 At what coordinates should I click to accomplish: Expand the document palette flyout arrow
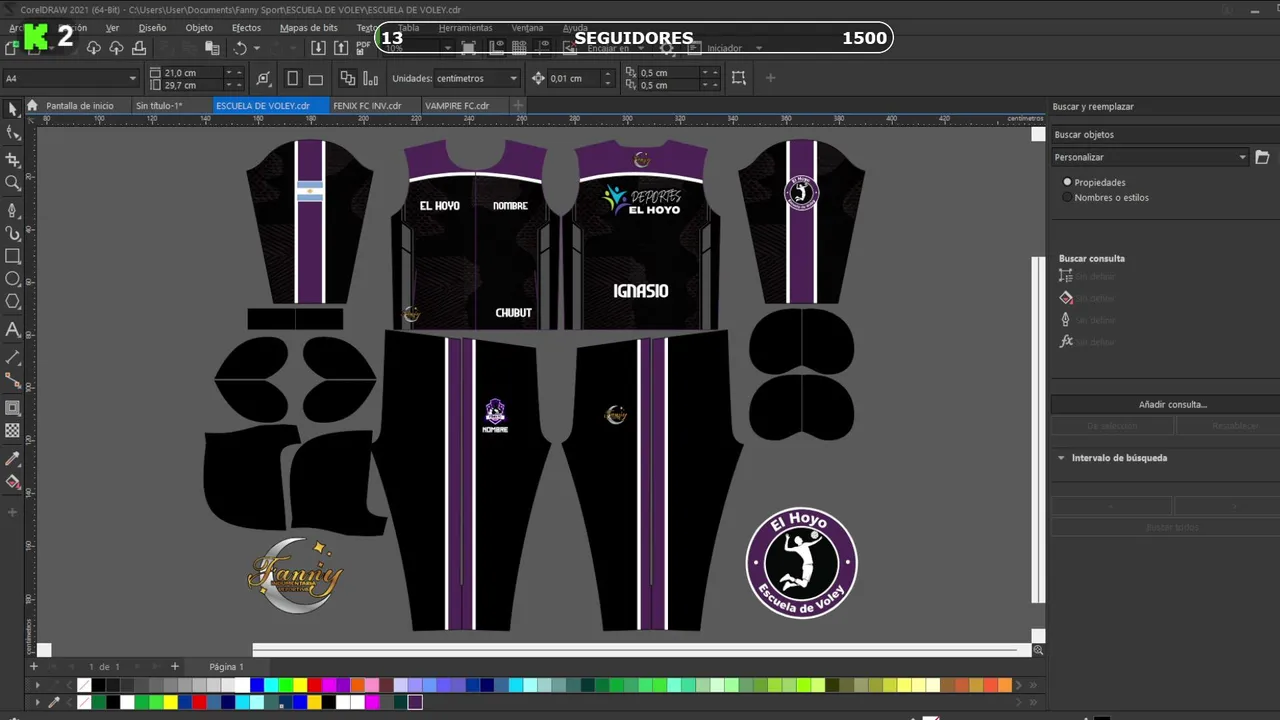pyautogui.click(x=38, y=702)
